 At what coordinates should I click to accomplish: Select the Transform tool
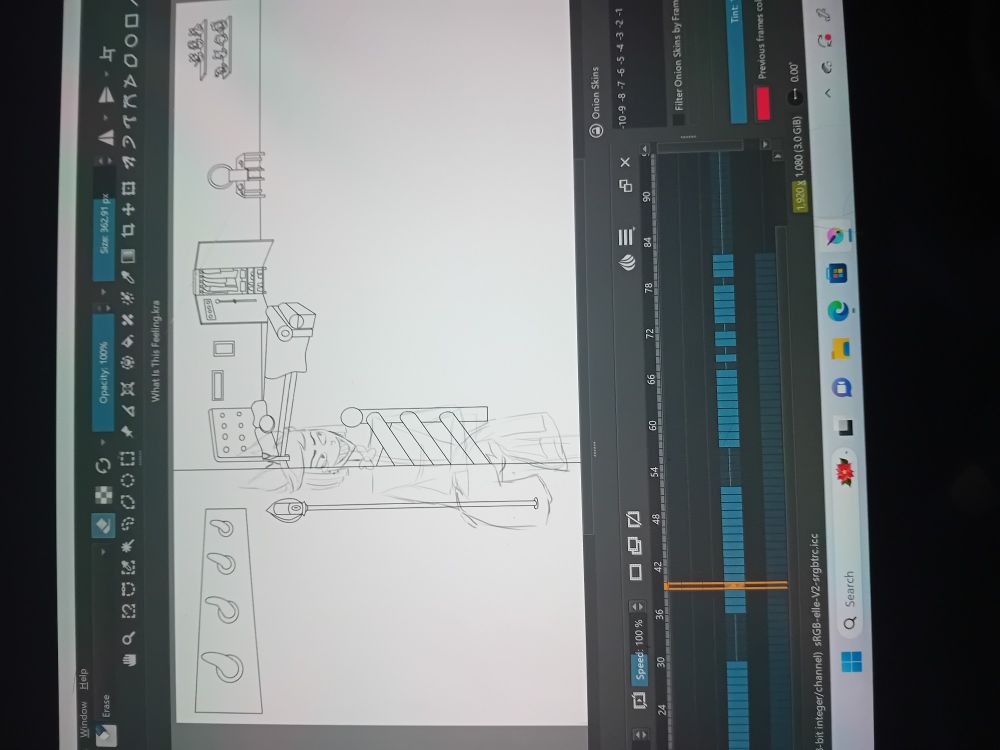tap(129, 188)
